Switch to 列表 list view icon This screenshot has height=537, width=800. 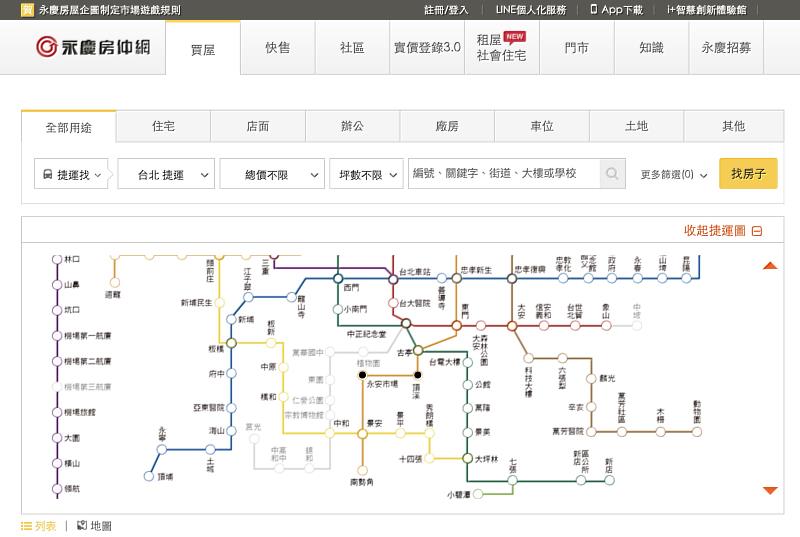pos(27,526)
